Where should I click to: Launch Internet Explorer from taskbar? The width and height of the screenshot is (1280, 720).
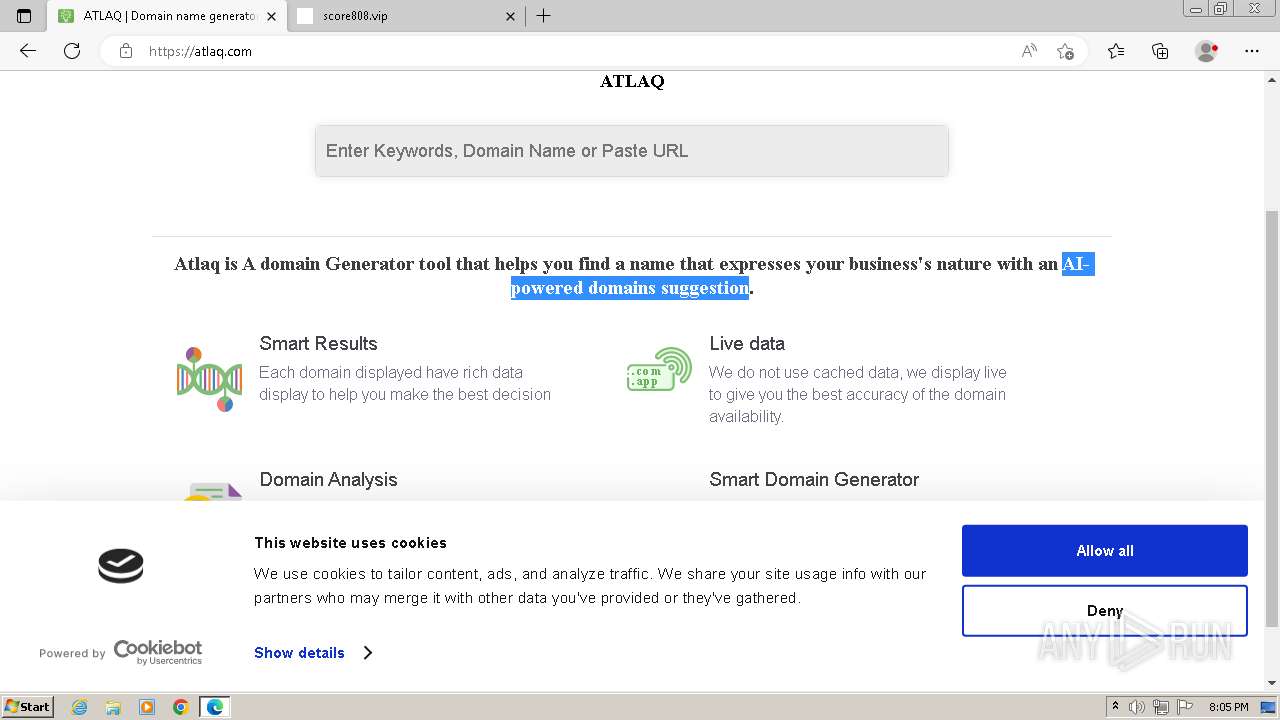pyautogui.click(x=79, y=707)
